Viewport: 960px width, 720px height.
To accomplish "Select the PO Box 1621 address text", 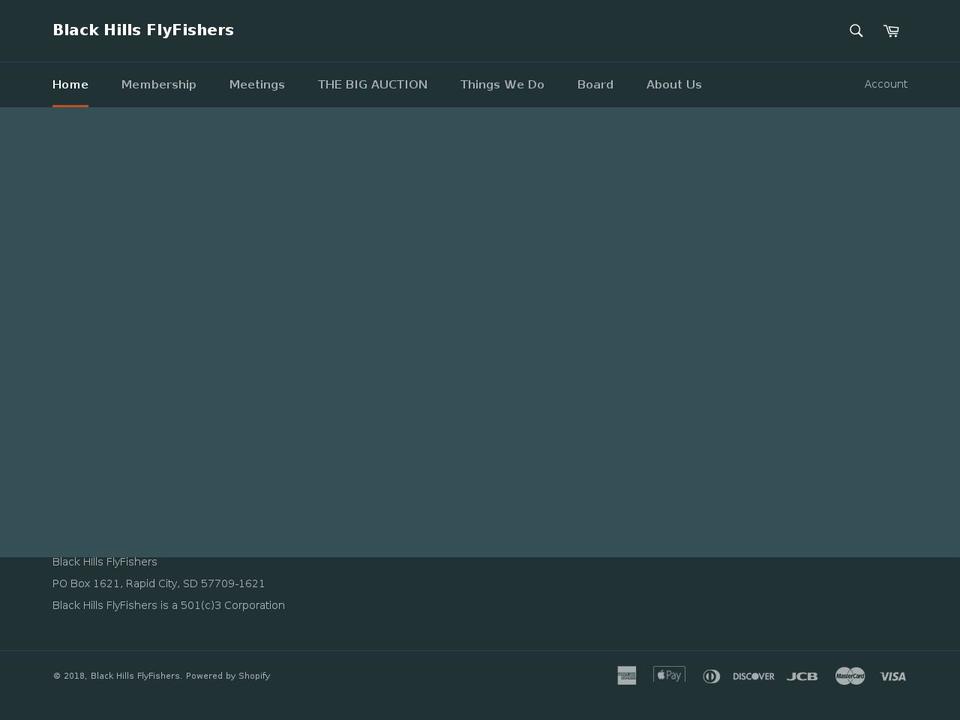I will (x=159, y=583).
